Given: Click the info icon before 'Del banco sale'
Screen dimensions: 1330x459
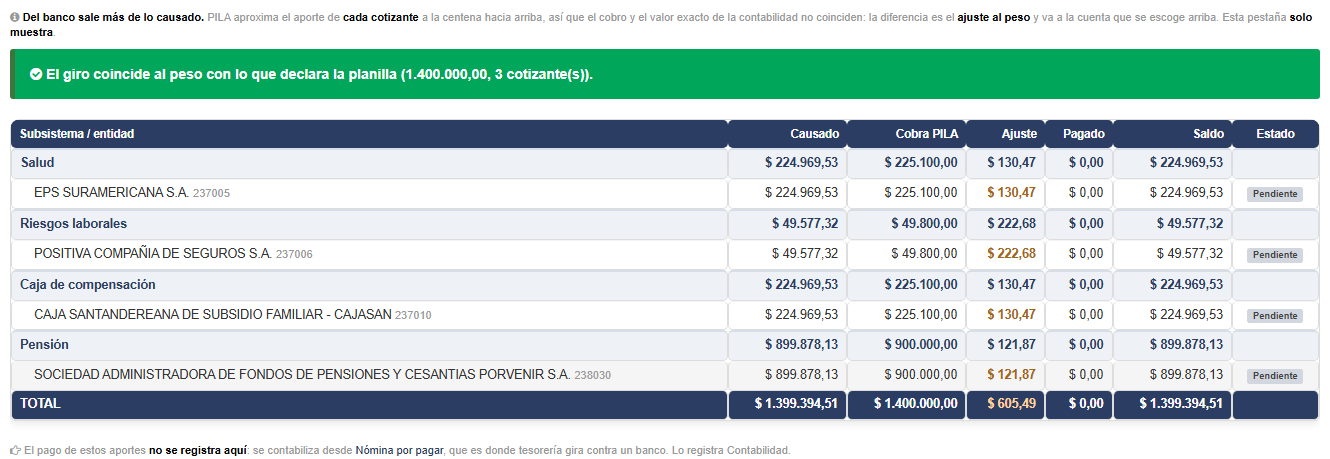Looking at the screenshot, I should [15, 18].
